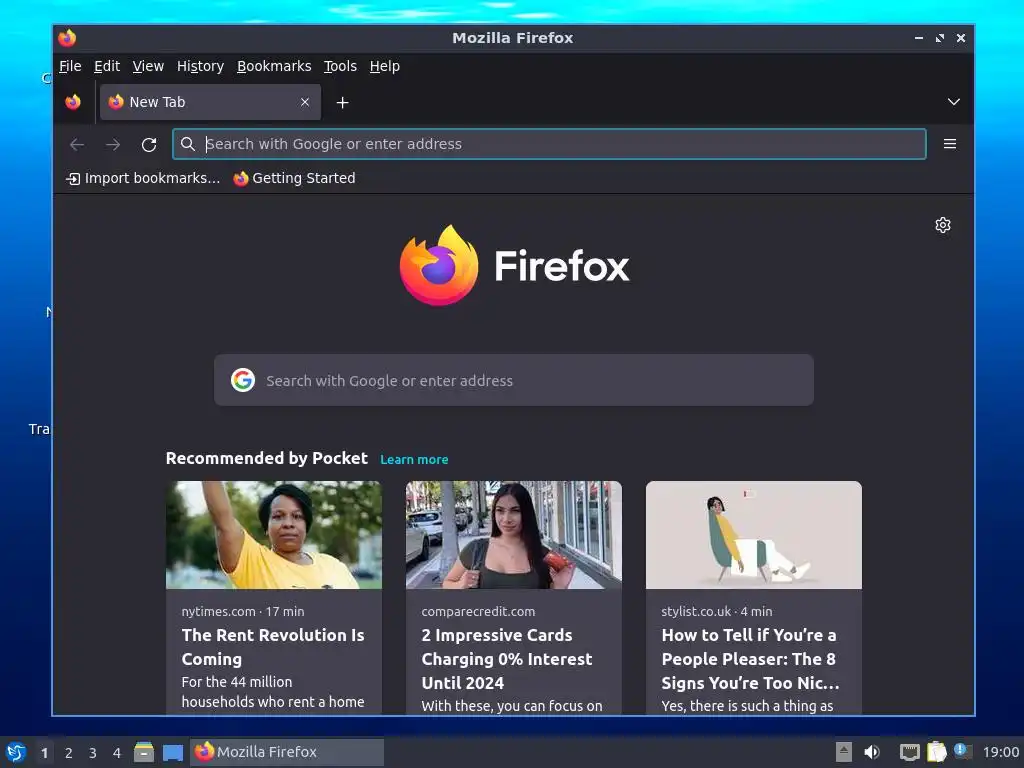Screen dimensions: 1024x768
Task: Close the New Tab tab
Action: (x=305, y=102)
